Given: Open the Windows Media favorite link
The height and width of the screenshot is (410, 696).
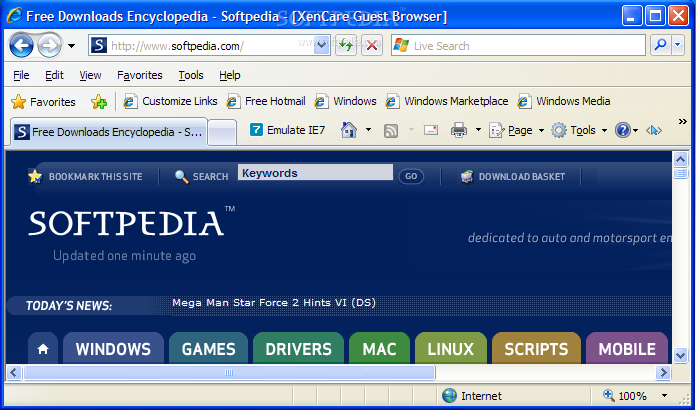Looking at the screenshot, I should [564, 102].
